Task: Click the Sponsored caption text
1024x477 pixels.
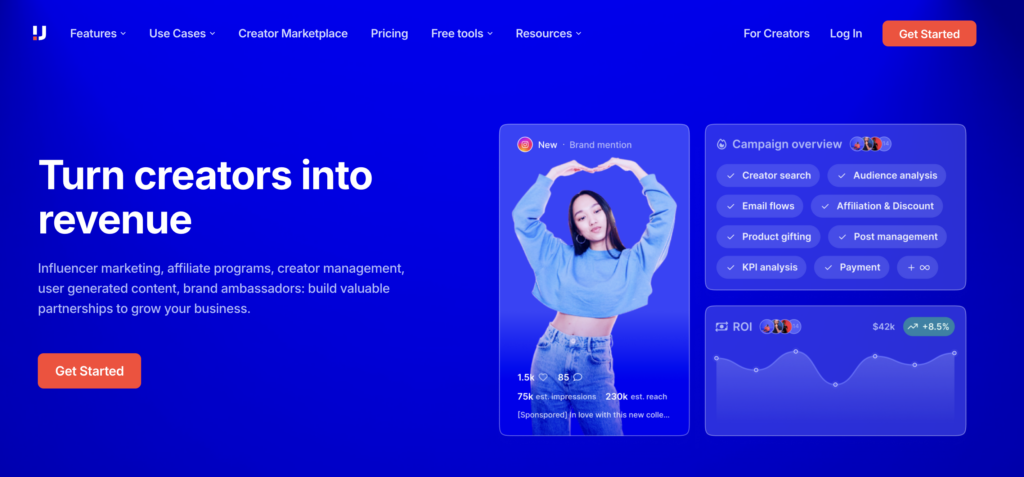Action: pyautogui.click(x=593, y=415)
